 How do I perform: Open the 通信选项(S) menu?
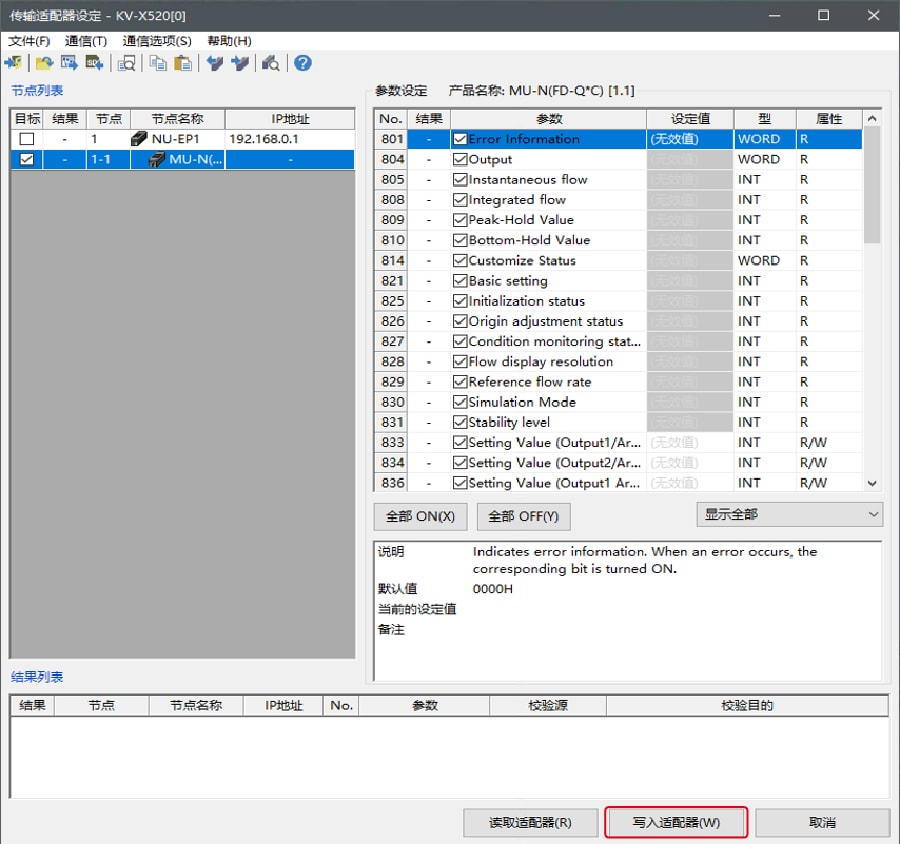click(x=157, y=41)
